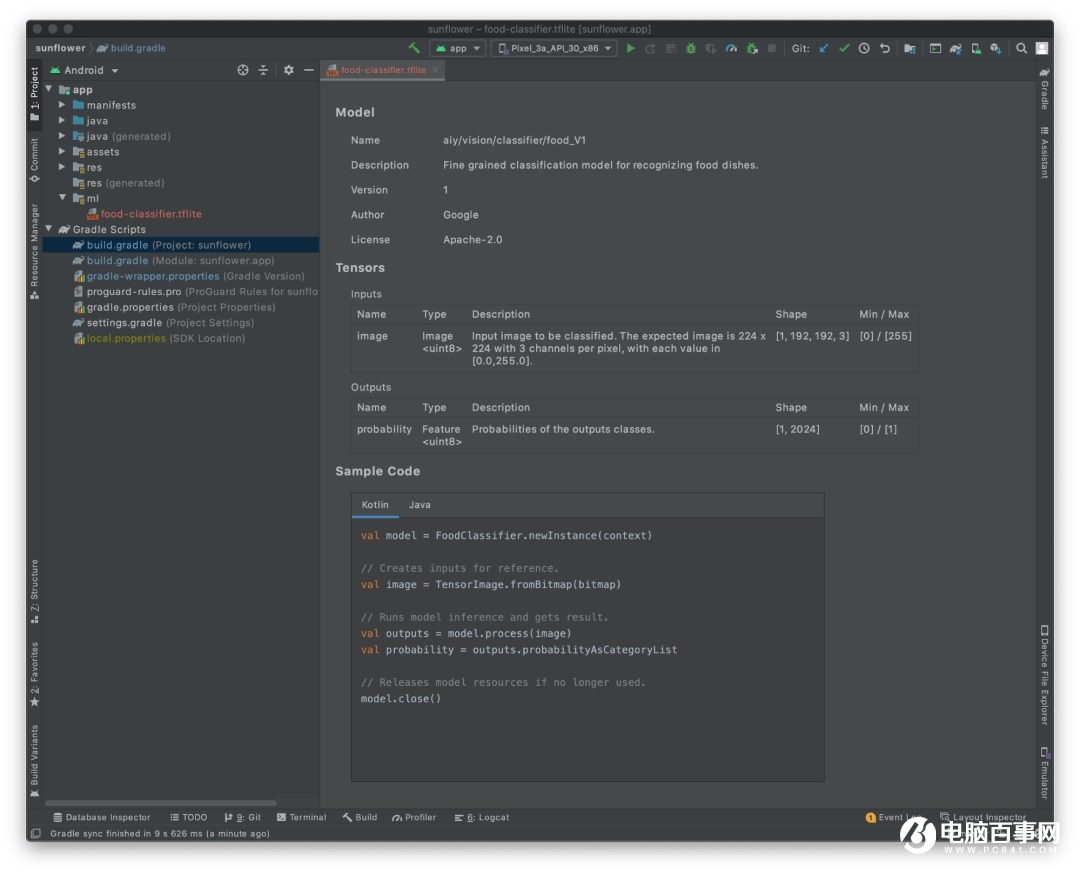Click Attach Debugger to Android Process icon
Image resolution: width=1080 pixels, height=874 pixels.
752,48
